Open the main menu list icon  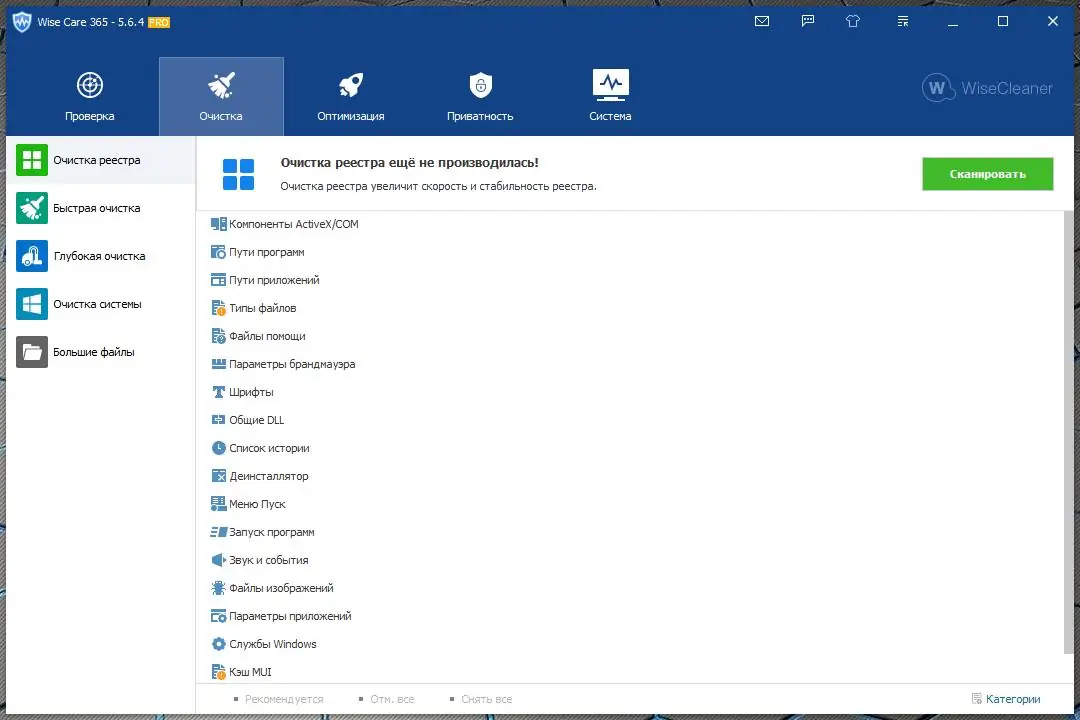[903, 21]
